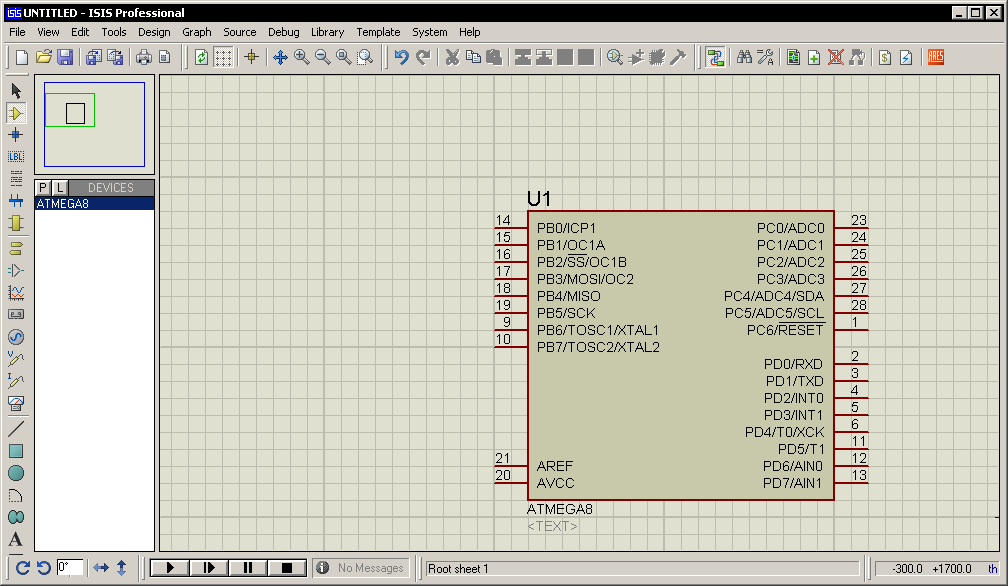Zoom in on the schematic
1008x586 pixels.
pos(302,57)
